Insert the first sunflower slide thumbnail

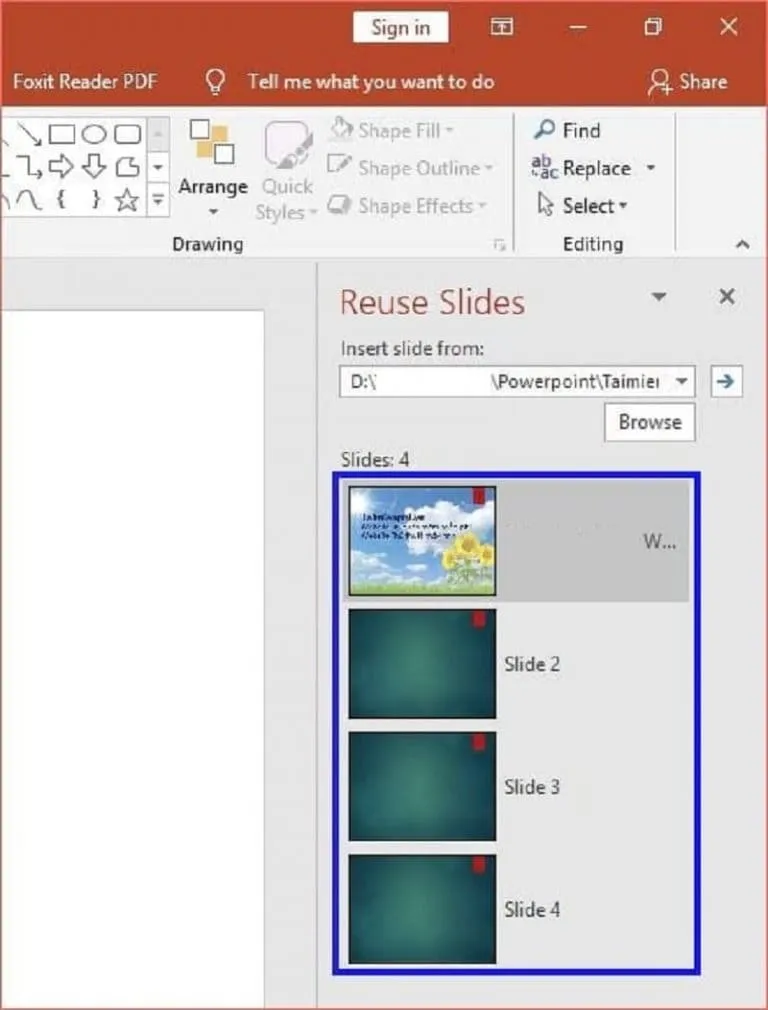[422, 540]
